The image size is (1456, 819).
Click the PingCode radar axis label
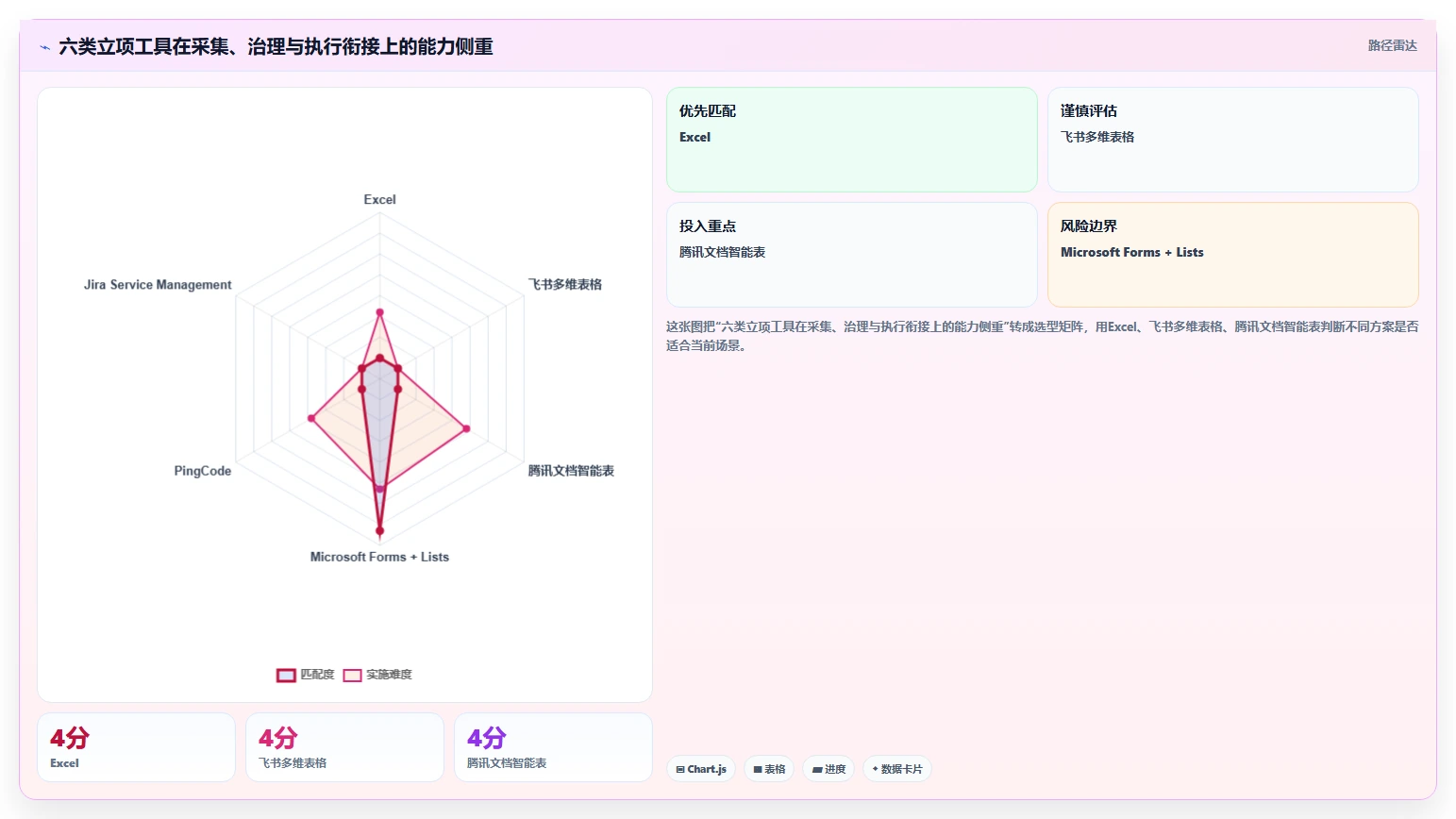tap(202, 470)
